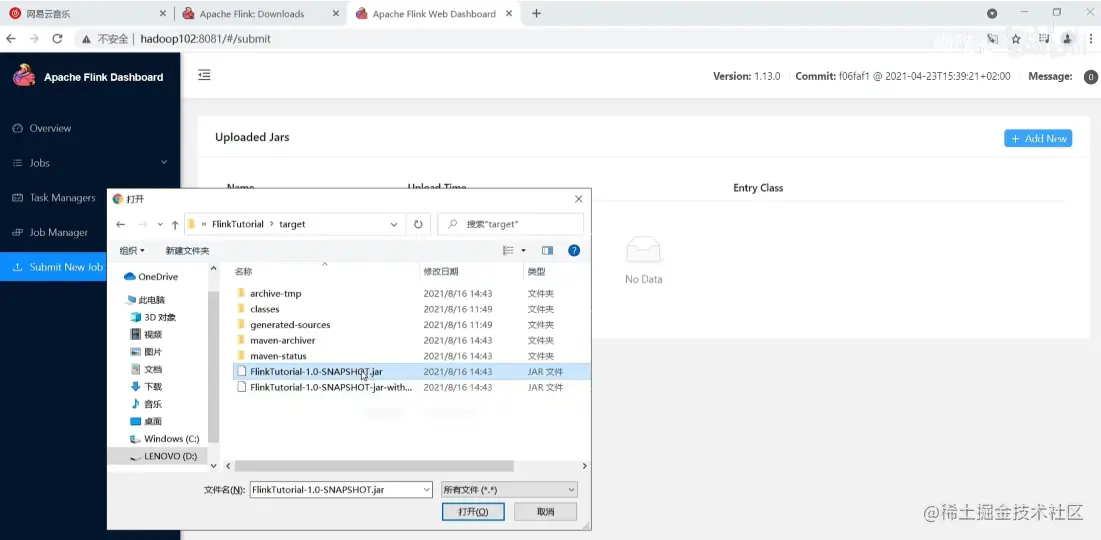Select Submit New Job menu item

pyautogui.click(x=53, y=267)
